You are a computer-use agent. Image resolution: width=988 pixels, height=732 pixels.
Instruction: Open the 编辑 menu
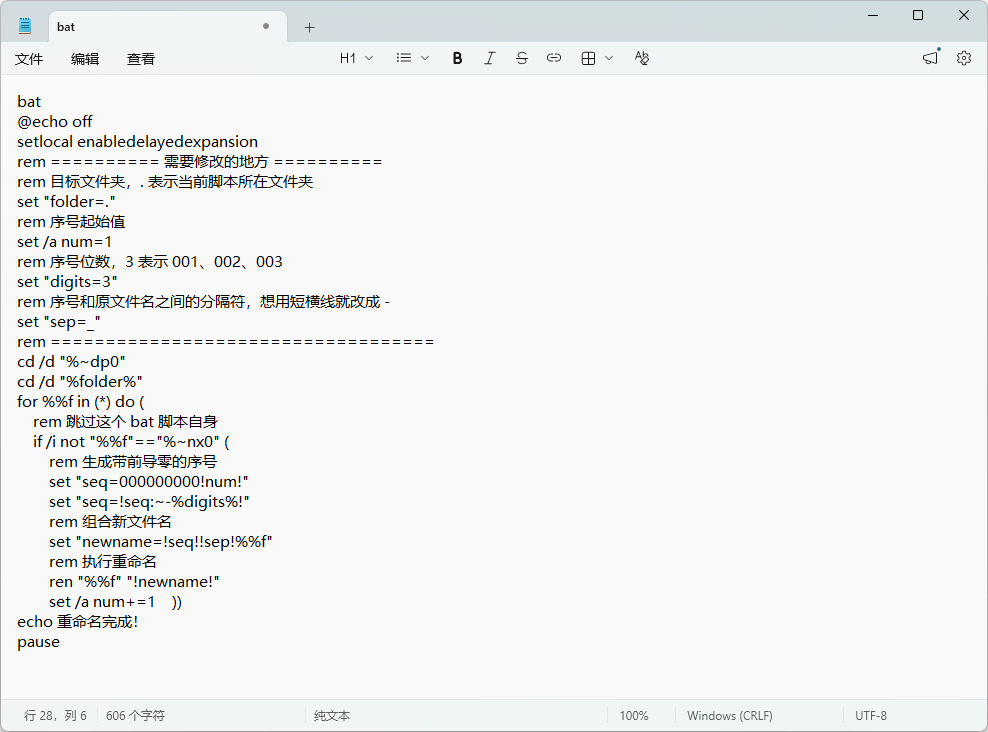(x=85, y=59)
